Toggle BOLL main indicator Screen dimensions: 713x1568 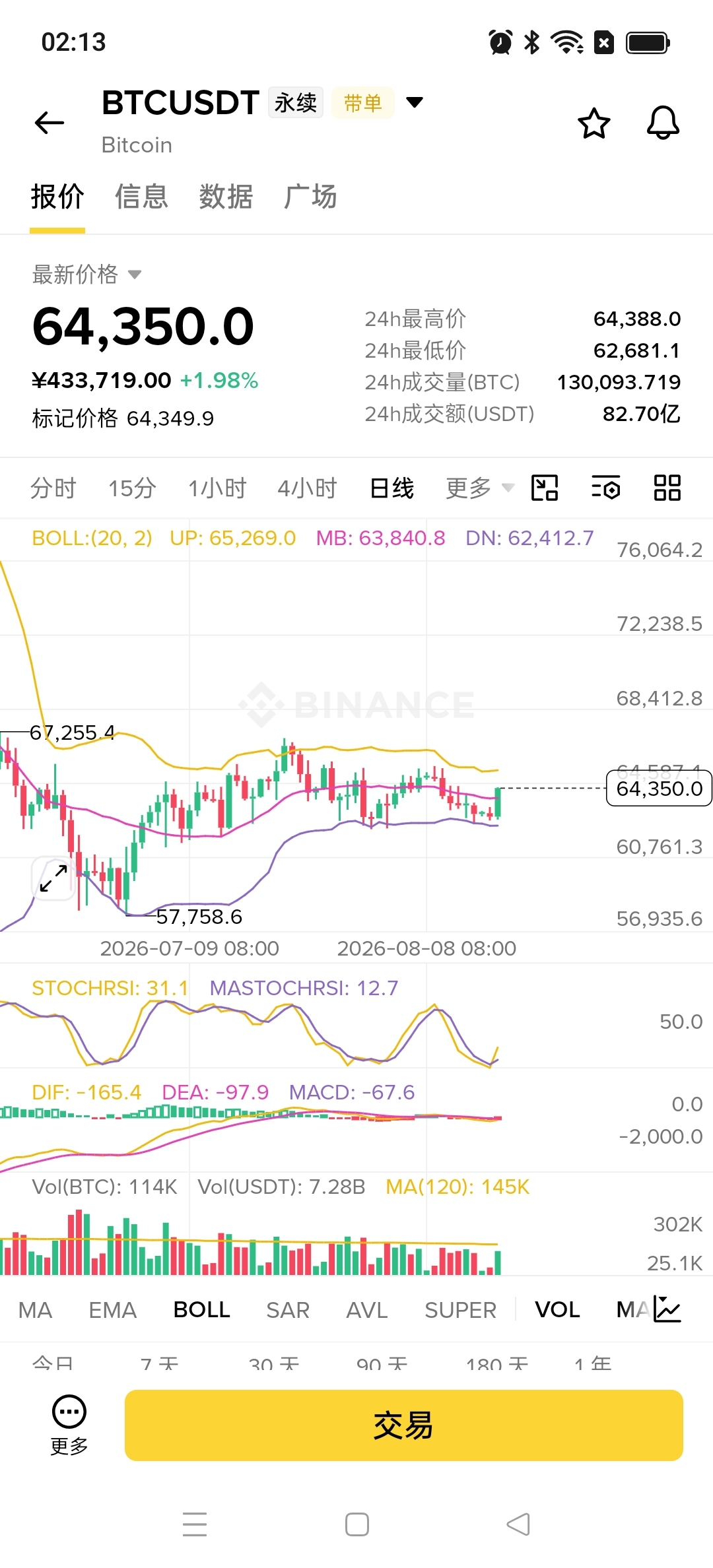[201, 1310]
